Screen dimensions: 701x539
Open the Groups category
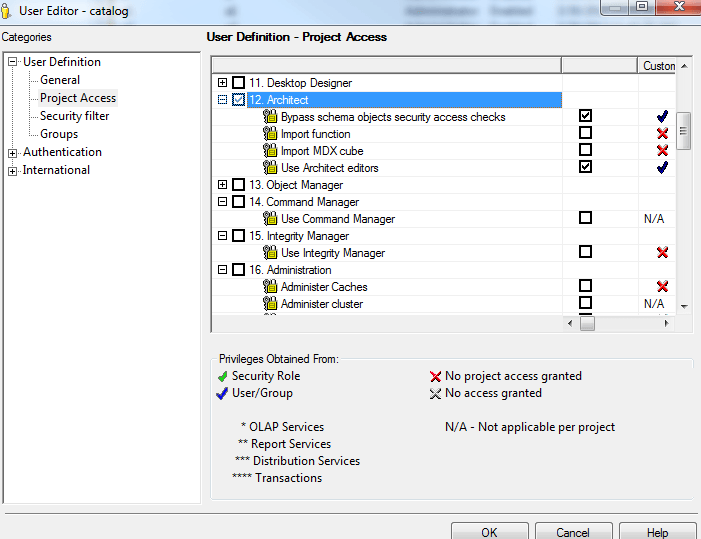coord(59,134)
